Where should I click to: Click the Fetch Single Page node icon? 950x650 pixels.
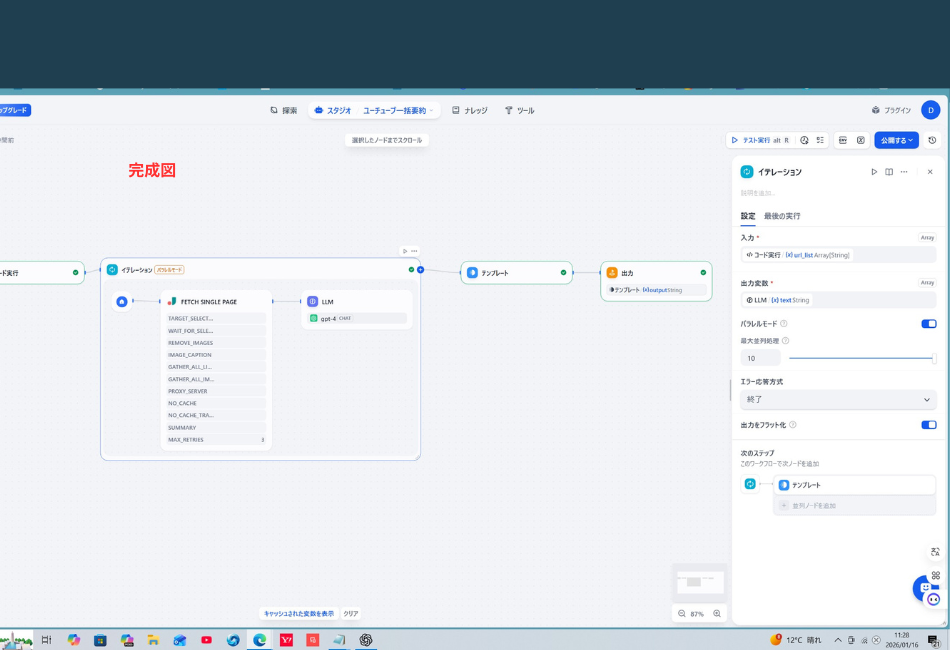[172, 301]
